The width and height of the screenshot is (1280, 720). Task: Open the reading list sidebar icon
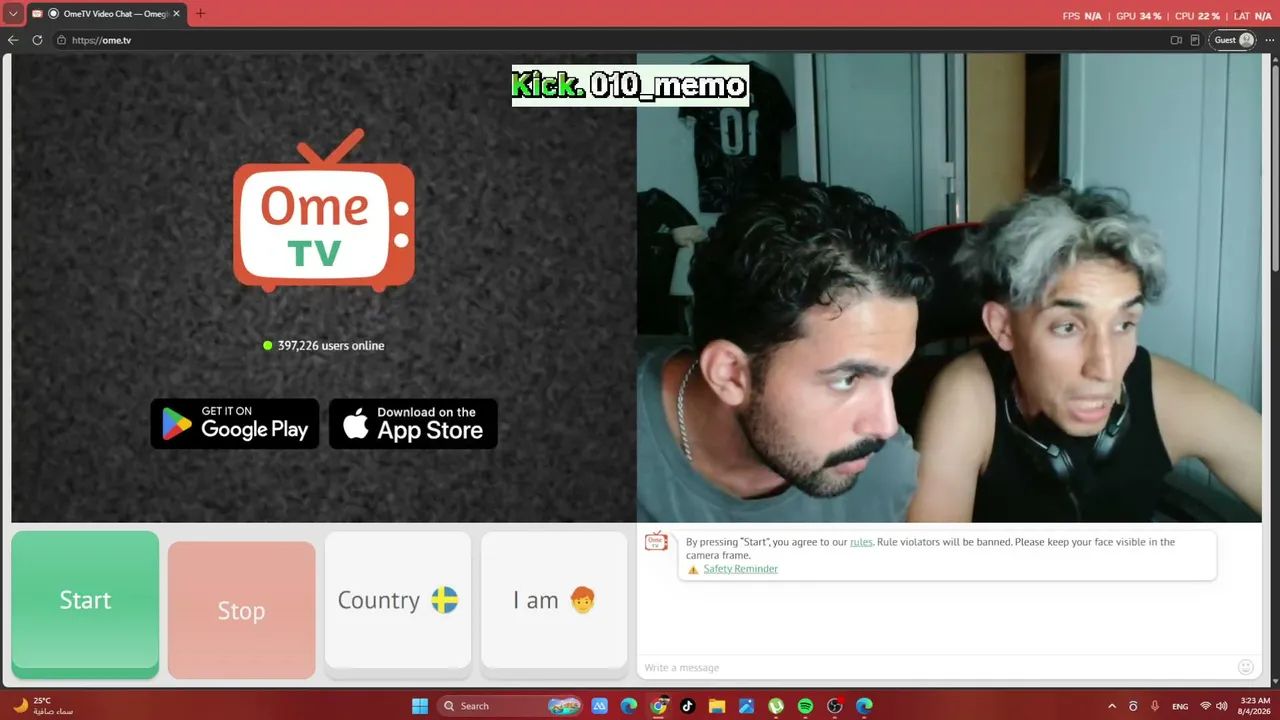point(1195,40)
